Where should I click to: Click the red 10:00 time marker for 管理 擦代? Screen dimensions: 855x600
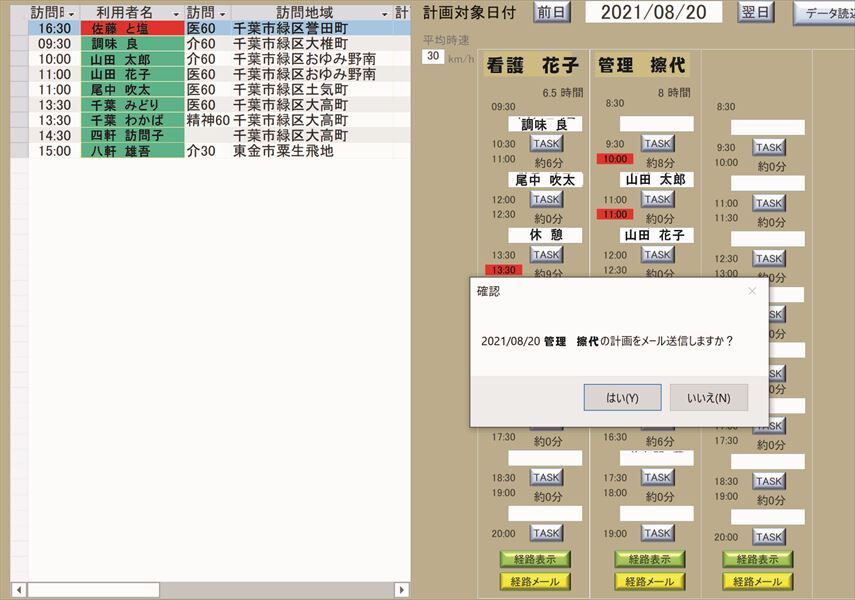click(615, 159)
